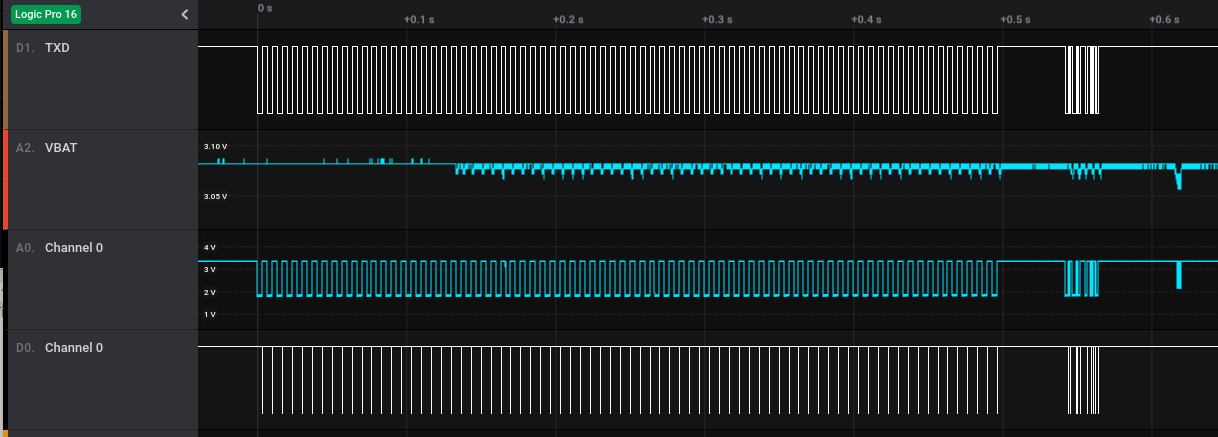Click the TXD channel brown color strip
Viewport: 1218px width, 437px height.
click(5, 80)
